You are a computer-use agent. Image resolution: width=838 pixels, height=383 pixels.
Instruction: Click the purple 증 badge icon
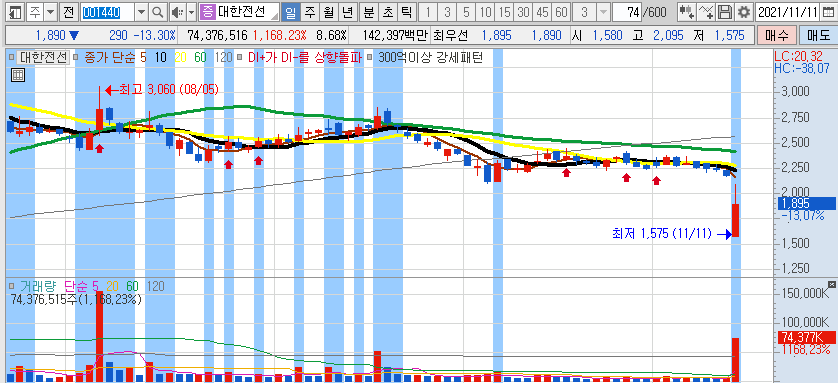[x=208, y=12]
